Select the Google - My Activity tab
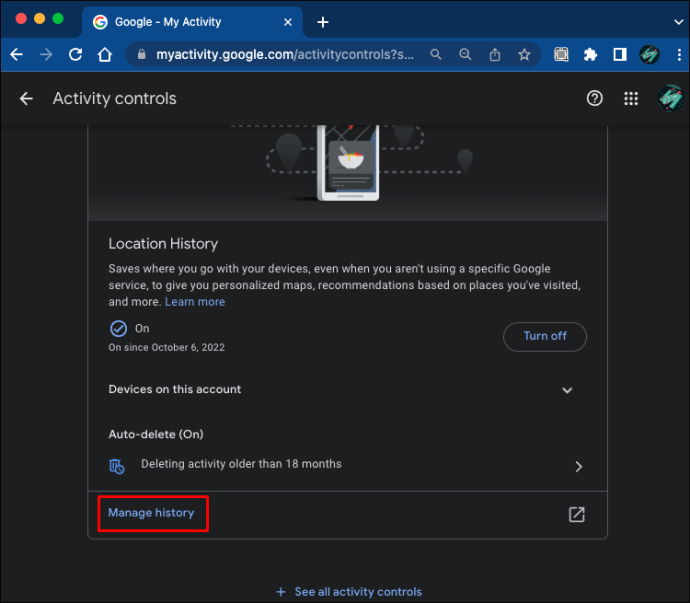 point(192,22)
